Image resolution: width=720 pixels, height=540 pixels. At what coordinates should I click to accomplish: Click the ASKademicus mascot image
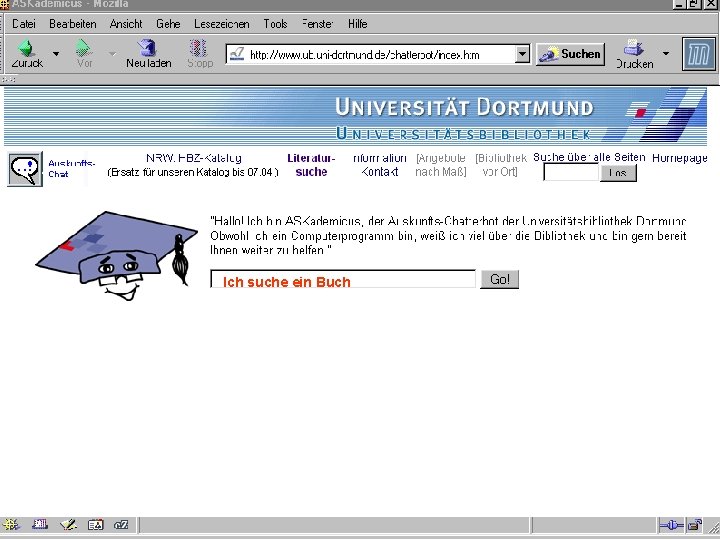point(117,255)
